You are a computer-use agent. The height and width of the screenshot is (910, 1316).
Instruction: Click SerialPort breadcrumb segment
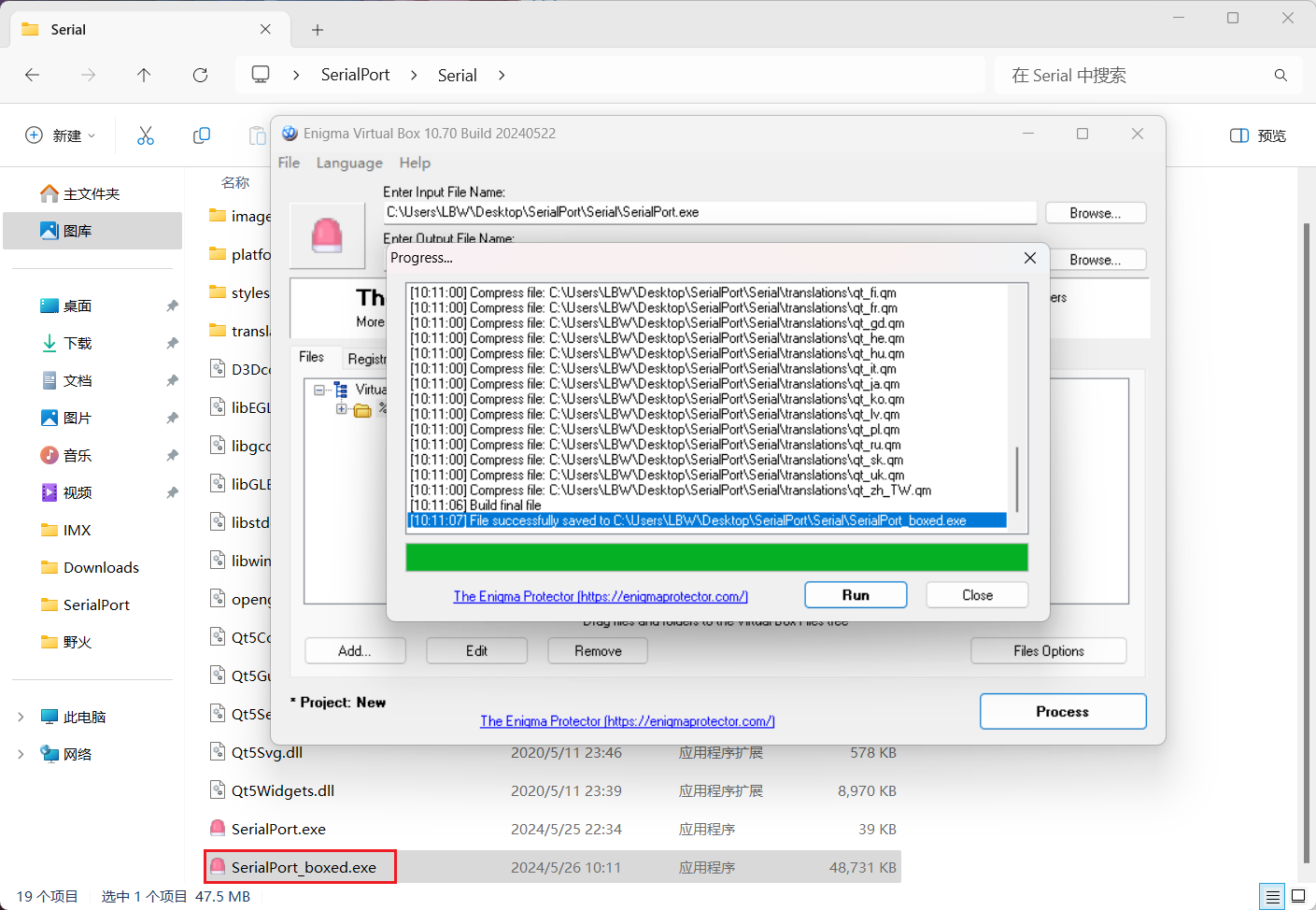click(x=355, y=75)
